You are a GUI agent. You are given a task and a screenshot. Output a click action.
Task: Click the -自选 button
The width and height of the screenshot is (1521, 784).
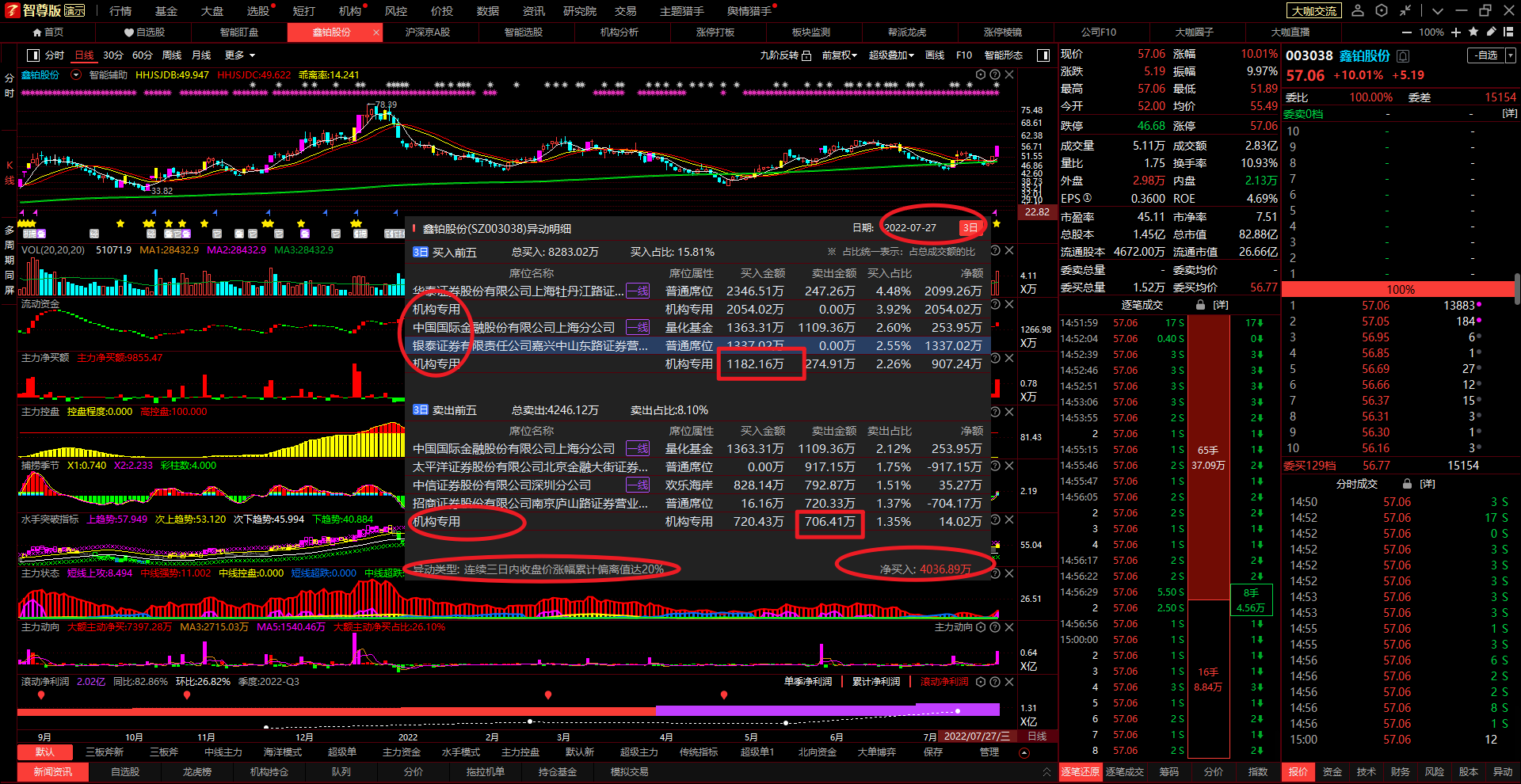1486,55
